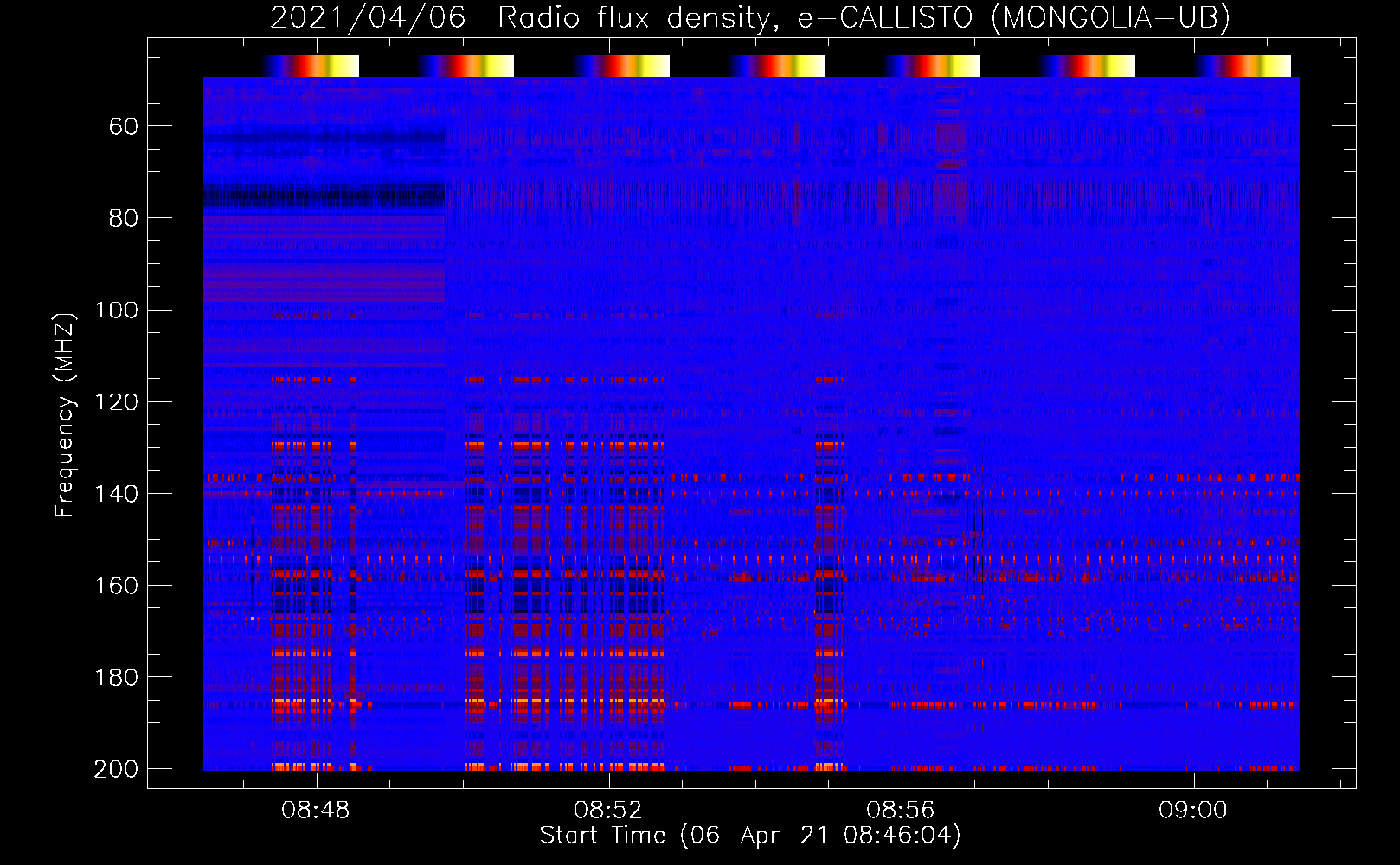Click the 'Frequency (MHZ)' axis label
The height and width of the screenshot is (865, 1400).
[x=65, y=414]
